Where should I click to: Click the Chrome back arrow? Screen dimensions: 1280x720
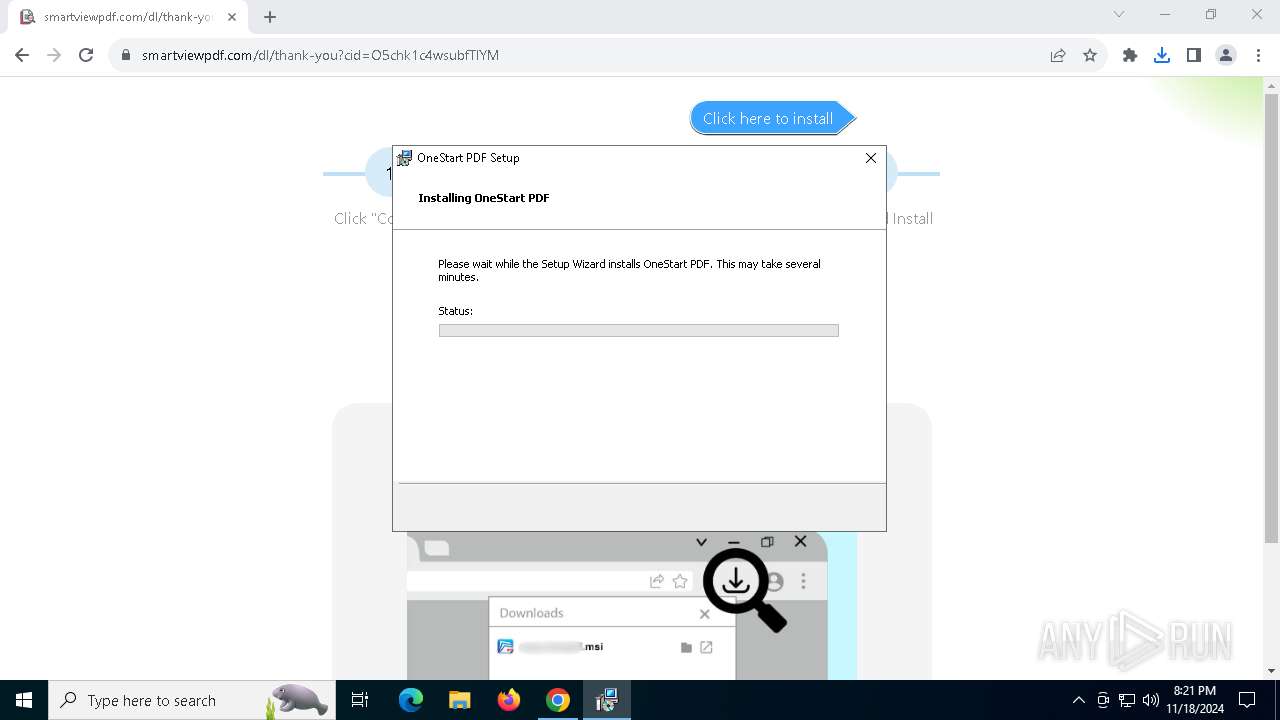(x=22, y=55)
